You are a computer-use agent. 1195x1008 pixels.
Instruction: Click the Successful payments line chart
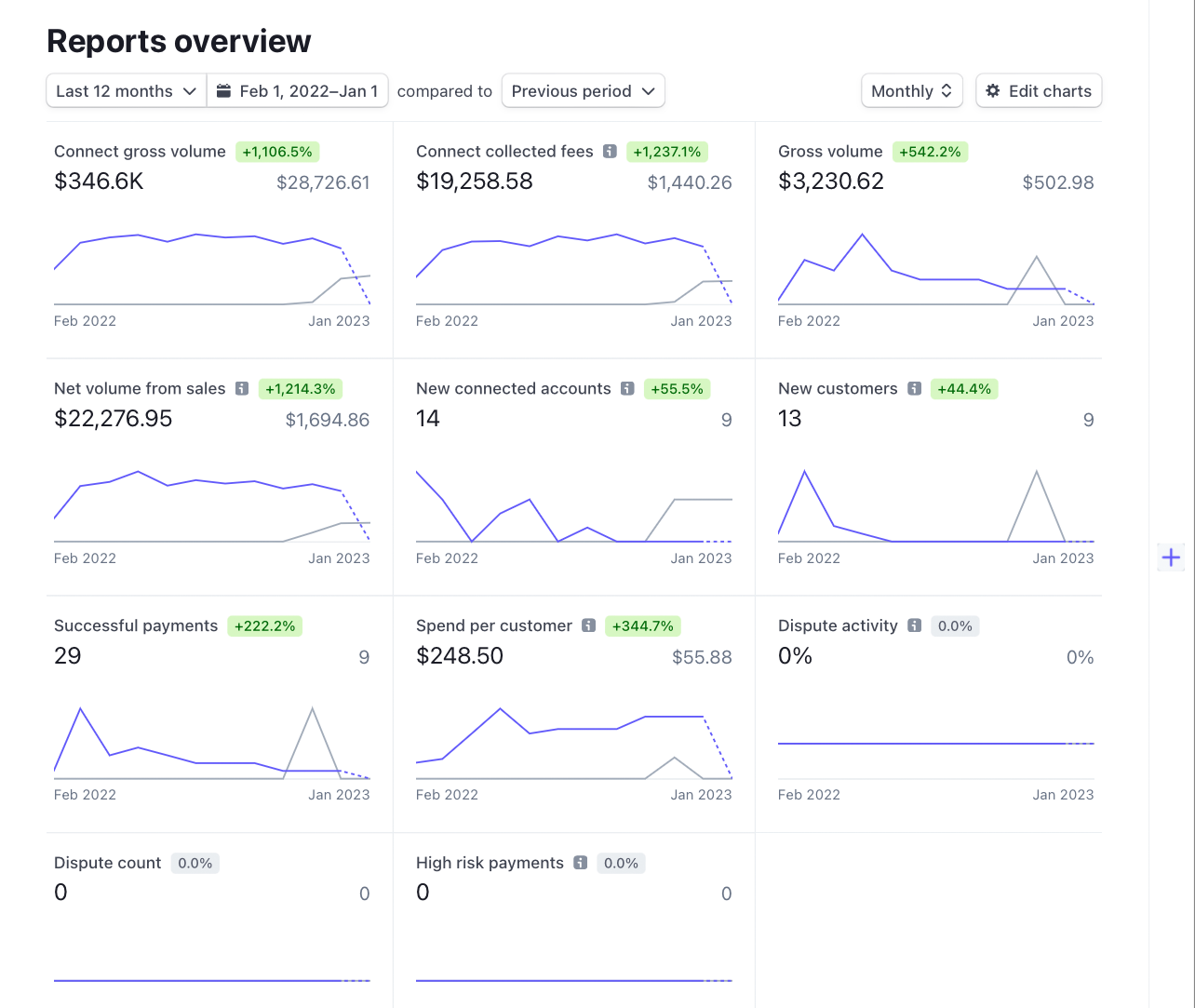pyautogui.click(x=212, y=745)
